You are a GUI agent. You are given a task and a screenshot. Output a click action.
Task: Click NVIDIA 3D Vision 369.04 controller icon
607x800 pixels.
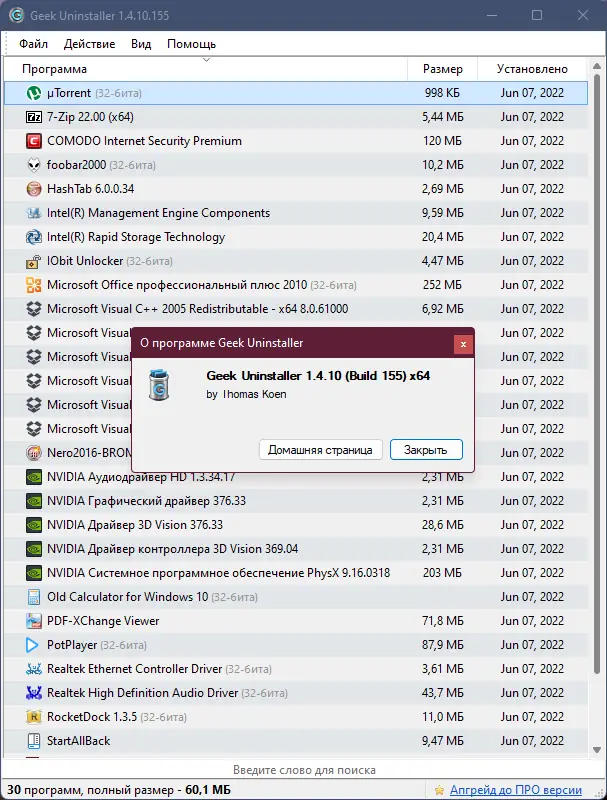click(34, 548)
